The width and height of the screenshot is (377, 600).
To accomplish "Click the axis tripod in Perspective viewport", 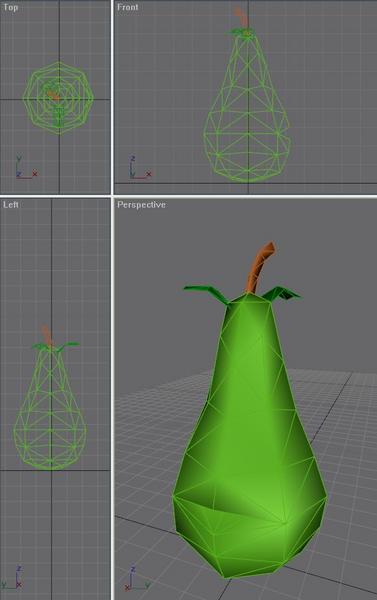I will 137,578.
